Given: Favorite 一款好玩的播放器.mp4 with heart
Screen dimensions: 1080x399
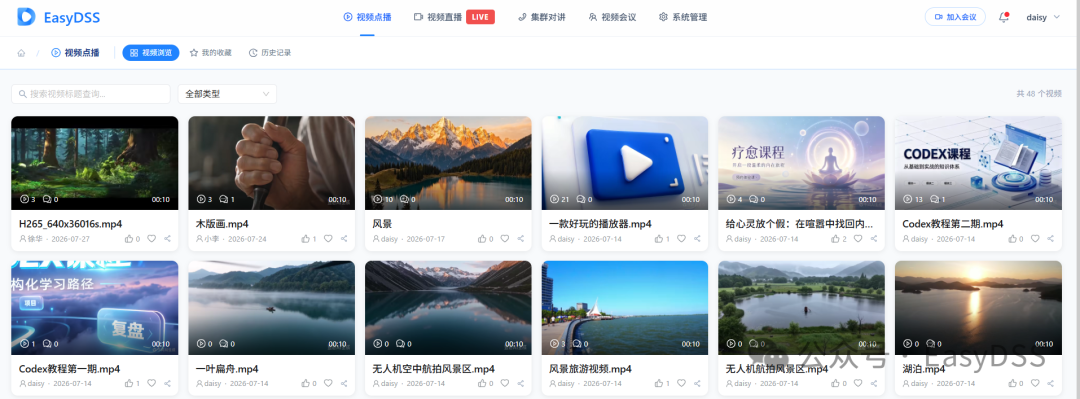Looking at the screenshot, I should click(681, 238).
